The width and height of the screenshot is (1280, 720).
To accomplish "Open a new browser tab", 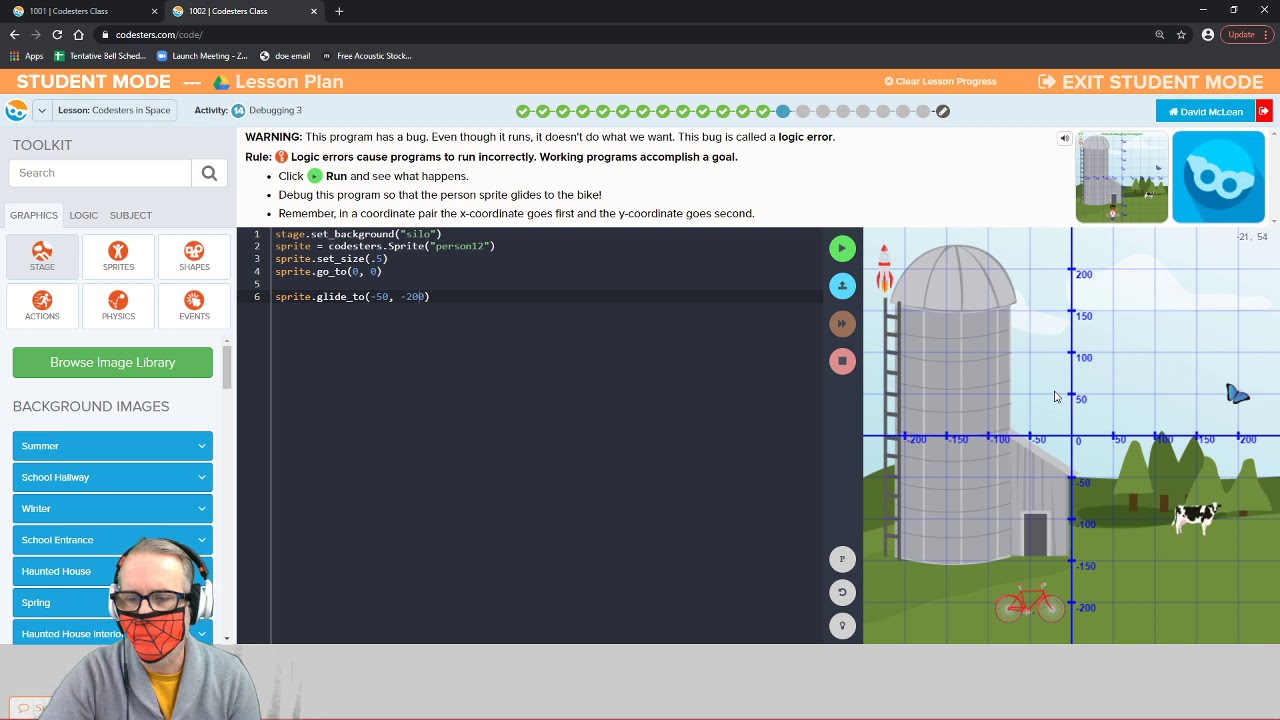I will pos(339,11).
